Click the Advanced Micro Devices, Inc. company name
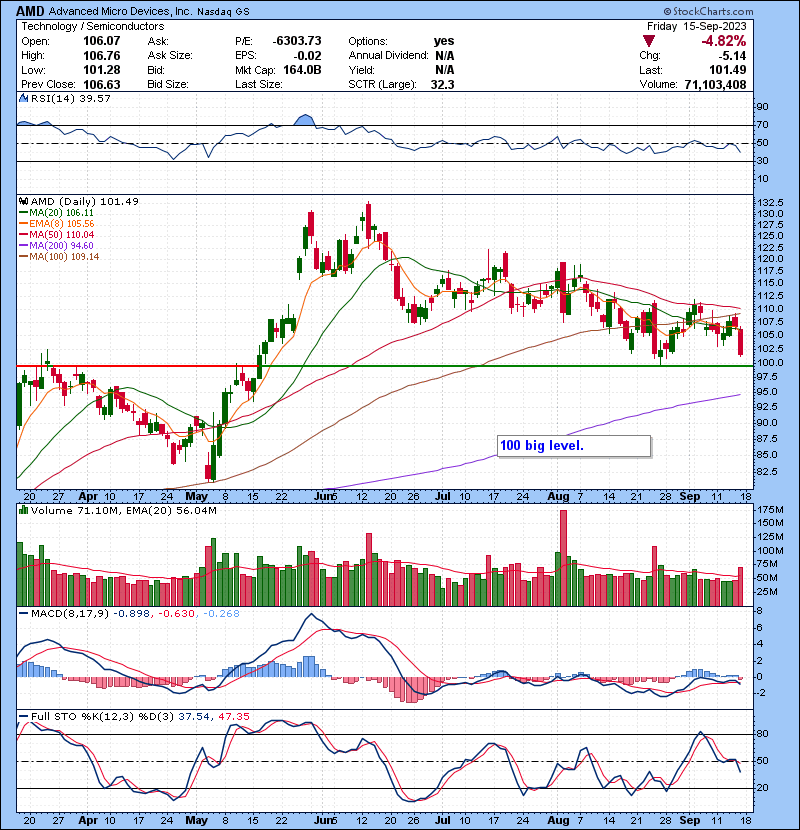Image resolution: width=800 pixels, height=830 pixels. (x=121, y=11)
